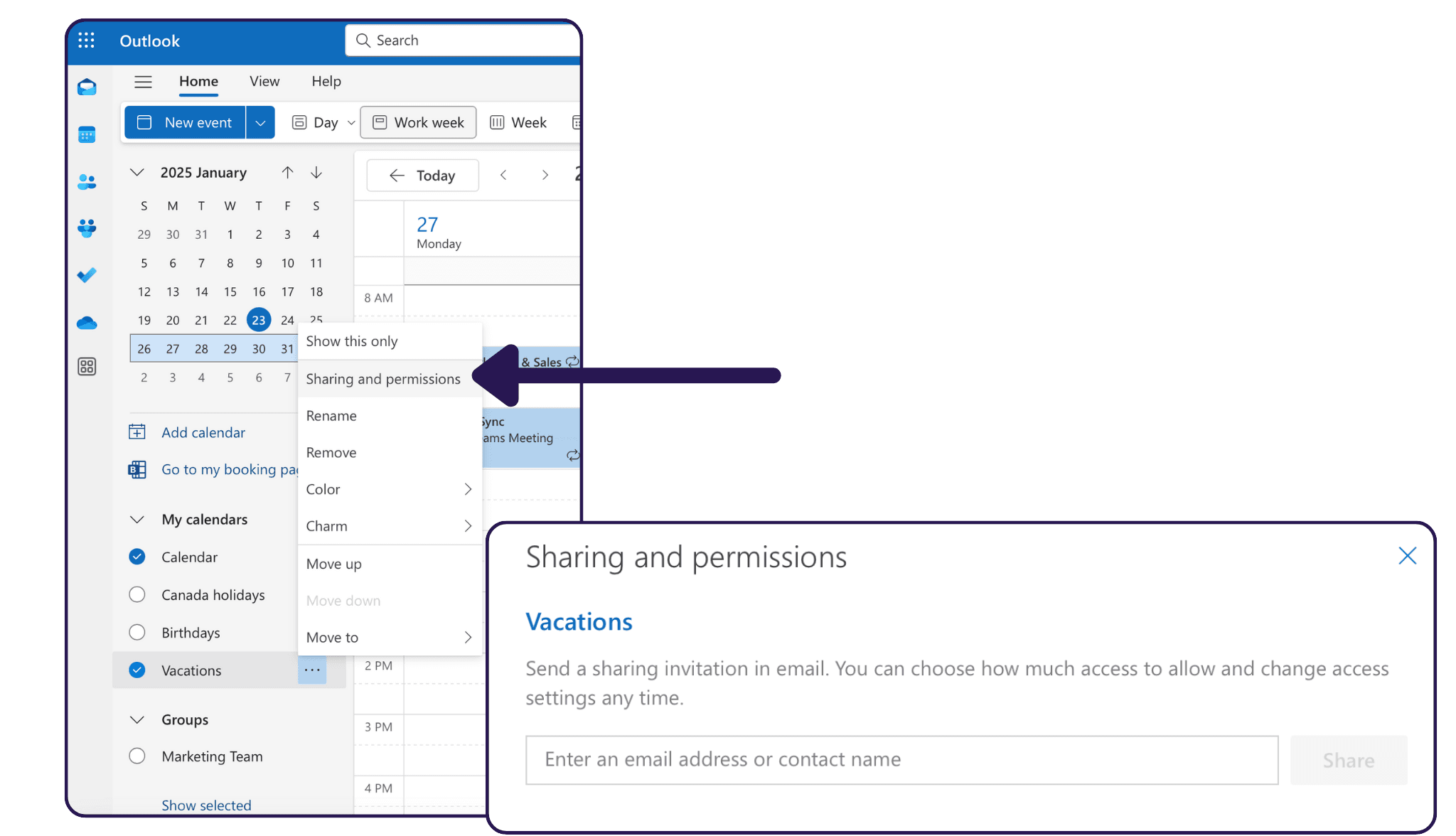Click the New event button
Viewport: 1456px width, 836px height.
point(185,123)
